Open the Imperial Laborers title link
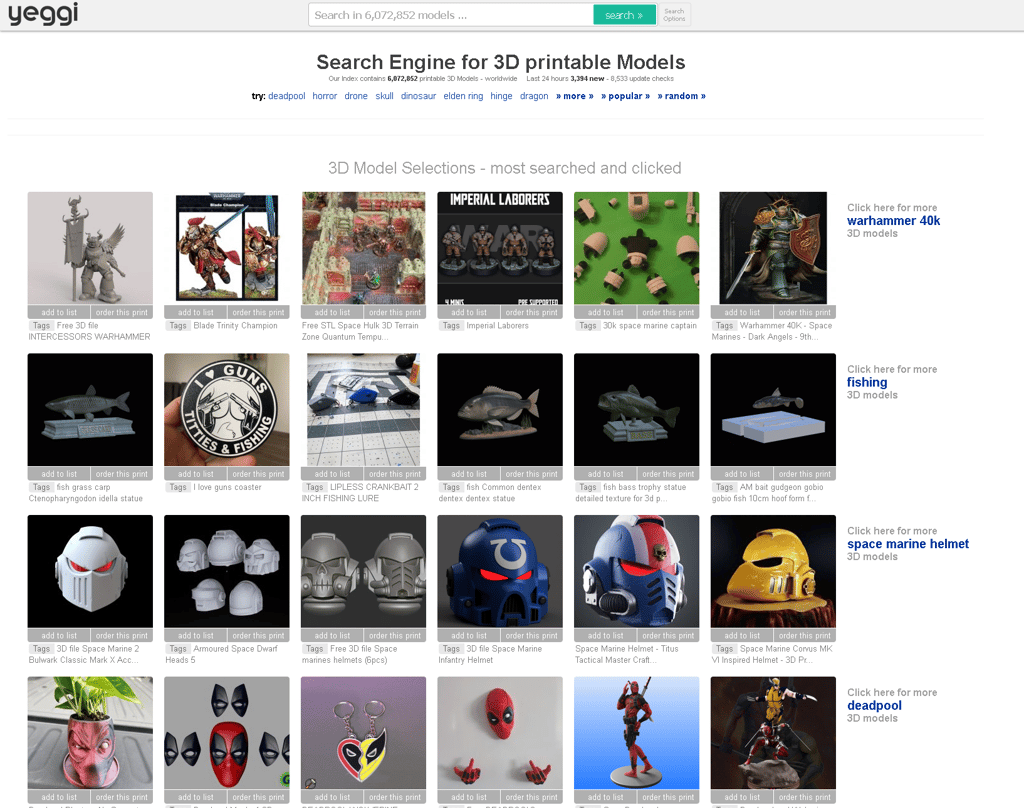The height and width of the screenshot is (808, 1024). (498, 325)
